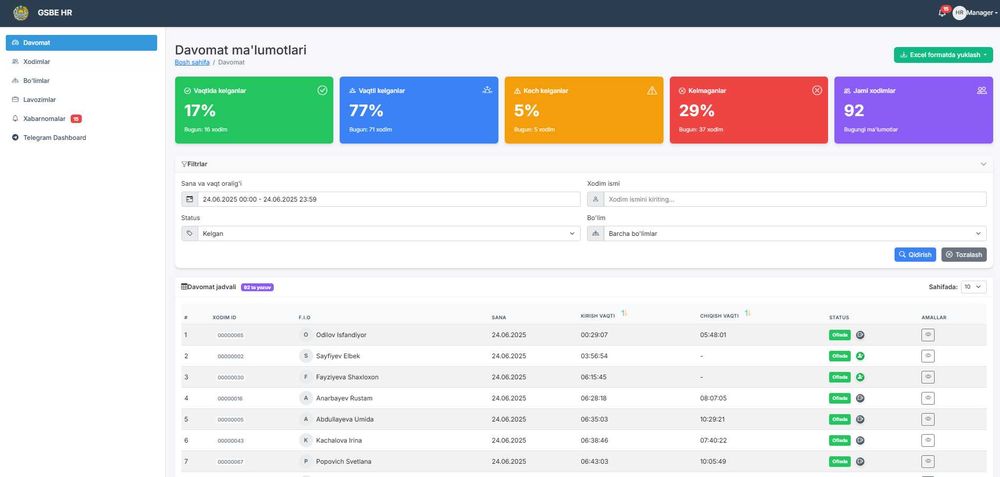The image size is (1000, 477).
Task: Click the HR avatar circle in the header
Action: [959, 13]
